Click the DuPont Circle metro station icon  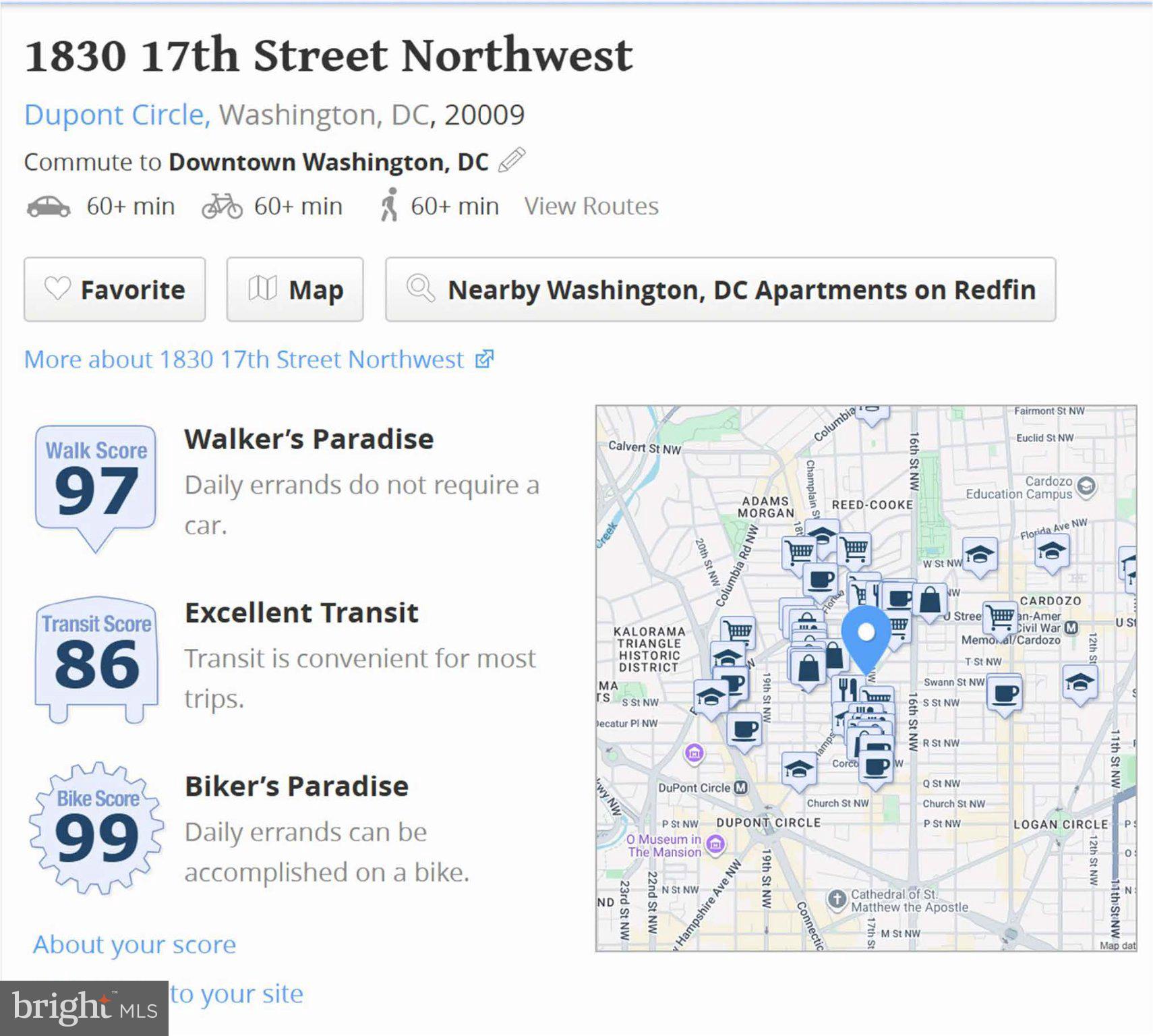click(740, 788)
